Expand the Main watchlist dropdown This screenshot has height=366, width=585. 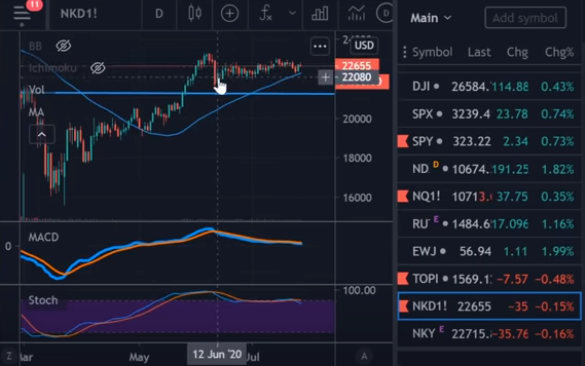pos(431,18)
